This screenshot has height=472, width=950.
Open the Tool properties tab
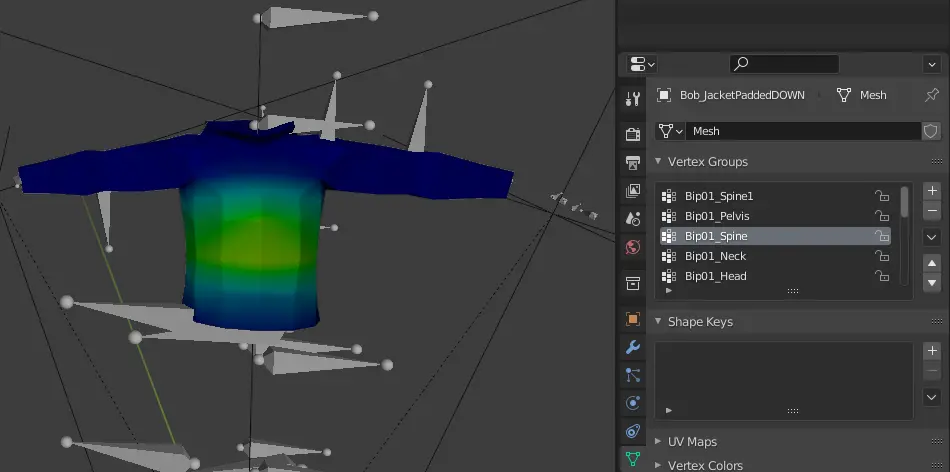point(633,99)
